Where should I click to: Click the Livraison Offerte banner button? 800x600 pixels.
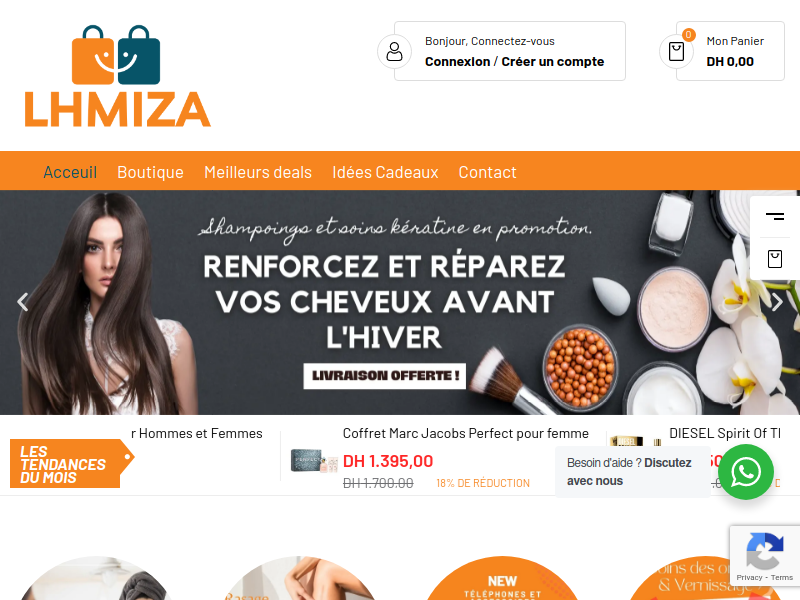pos(385,376)
